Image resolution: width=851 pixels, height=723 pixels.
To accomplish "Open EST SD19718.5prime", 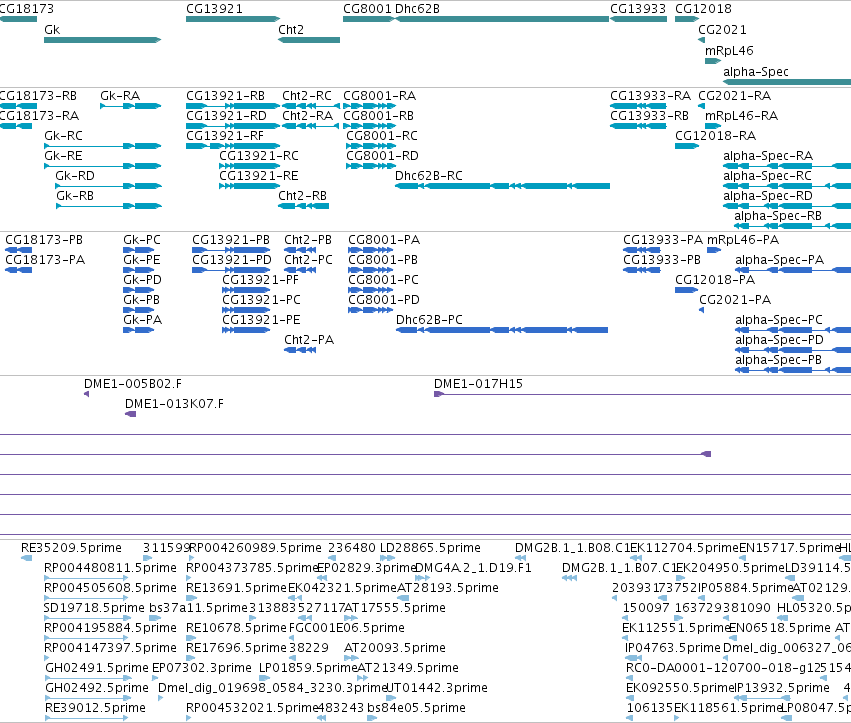I will [x=94, y=607].
